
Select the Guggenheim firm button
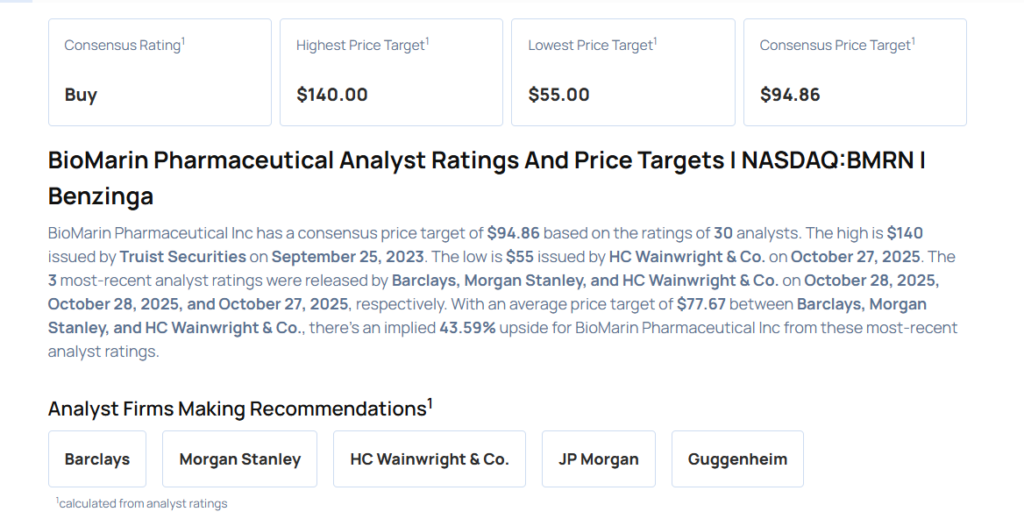(x=737, y=459)
